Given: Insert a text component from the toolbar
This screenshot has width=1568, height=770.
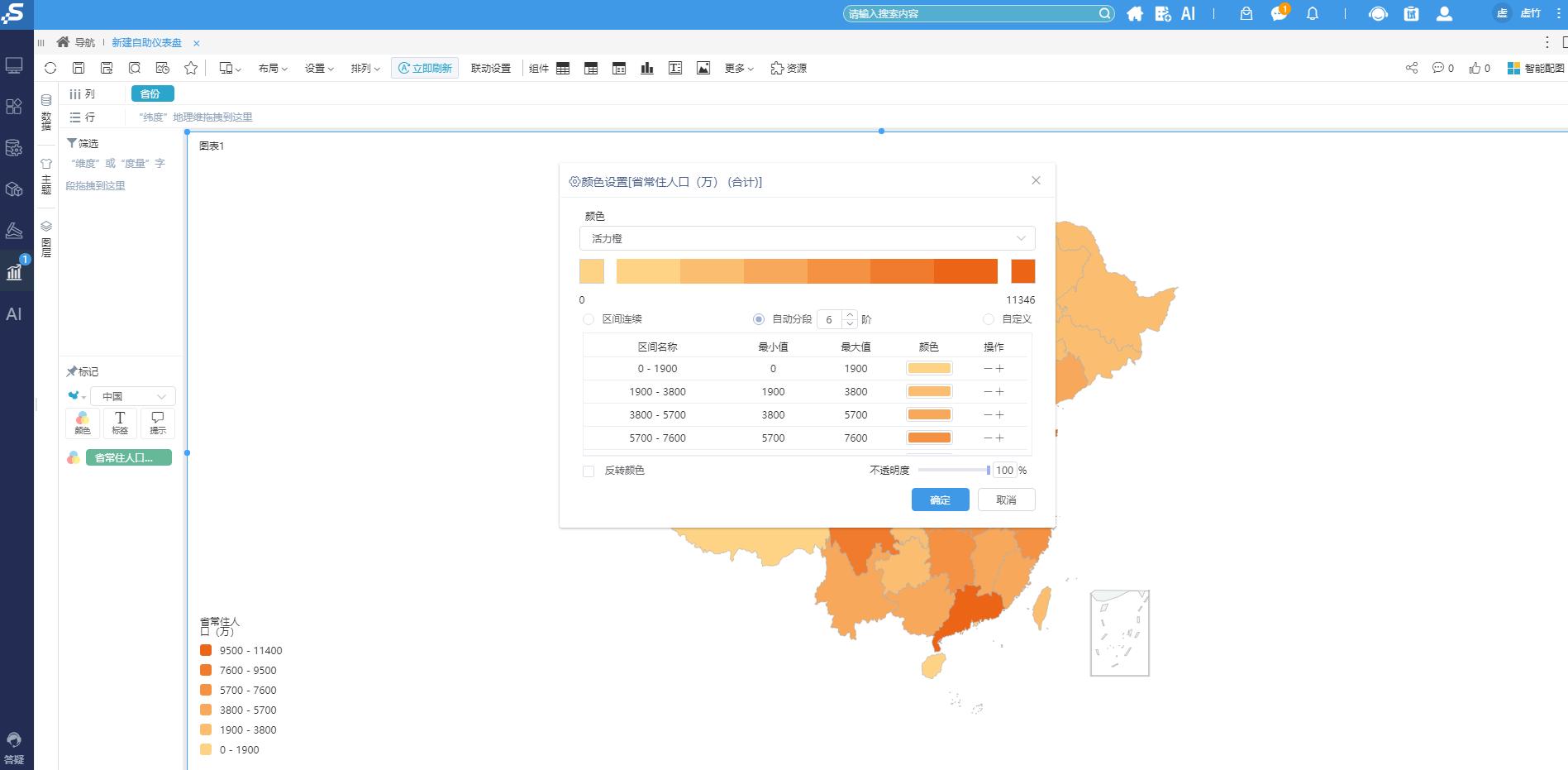Looking at the screenshot, I should (674, 68).
